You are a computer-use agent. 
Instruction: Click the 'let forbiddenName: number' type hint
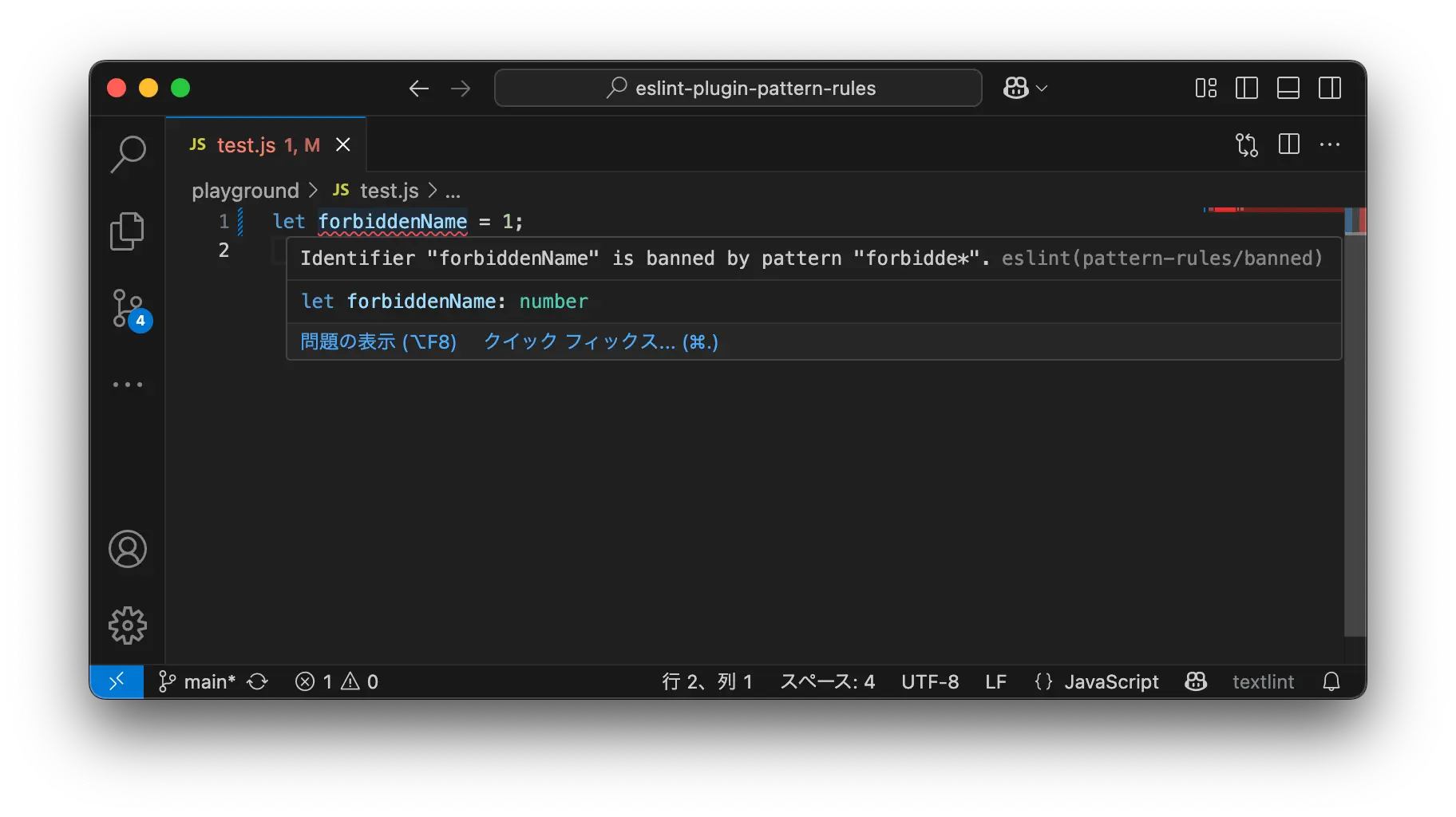point(444,301)
